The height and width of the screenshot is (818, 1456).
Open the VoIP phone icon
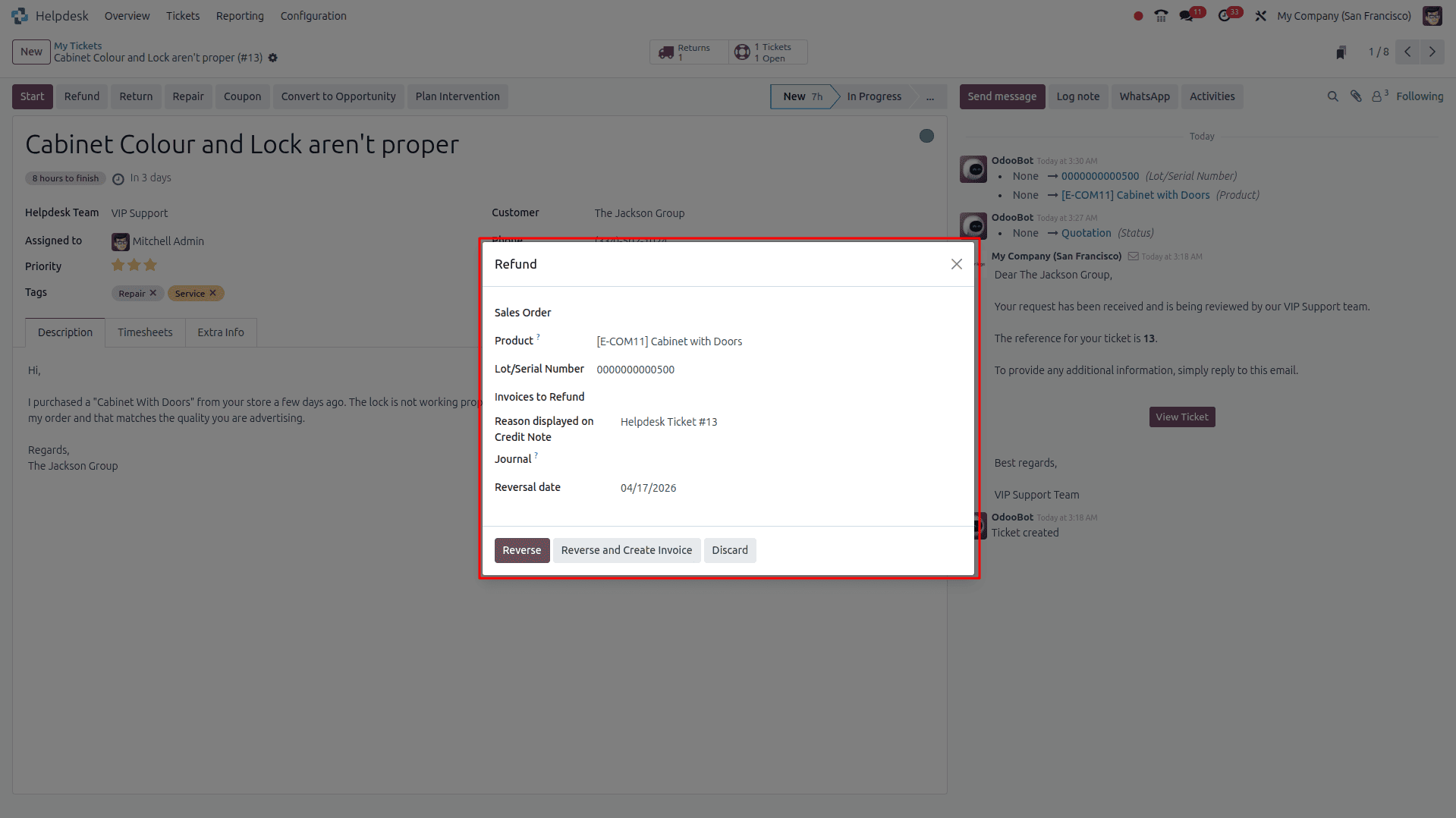point(1161,16)
